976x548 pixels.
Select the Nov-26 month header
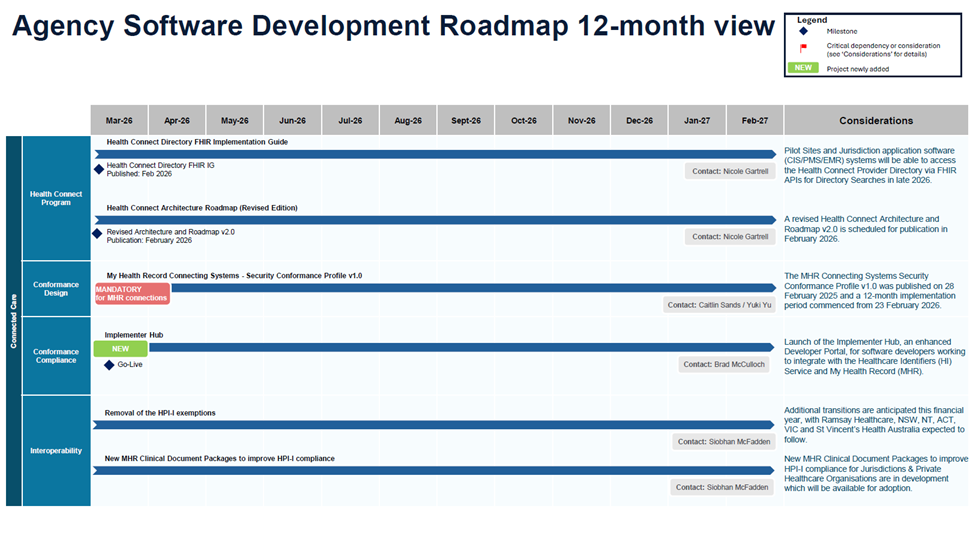coord(582,120)
